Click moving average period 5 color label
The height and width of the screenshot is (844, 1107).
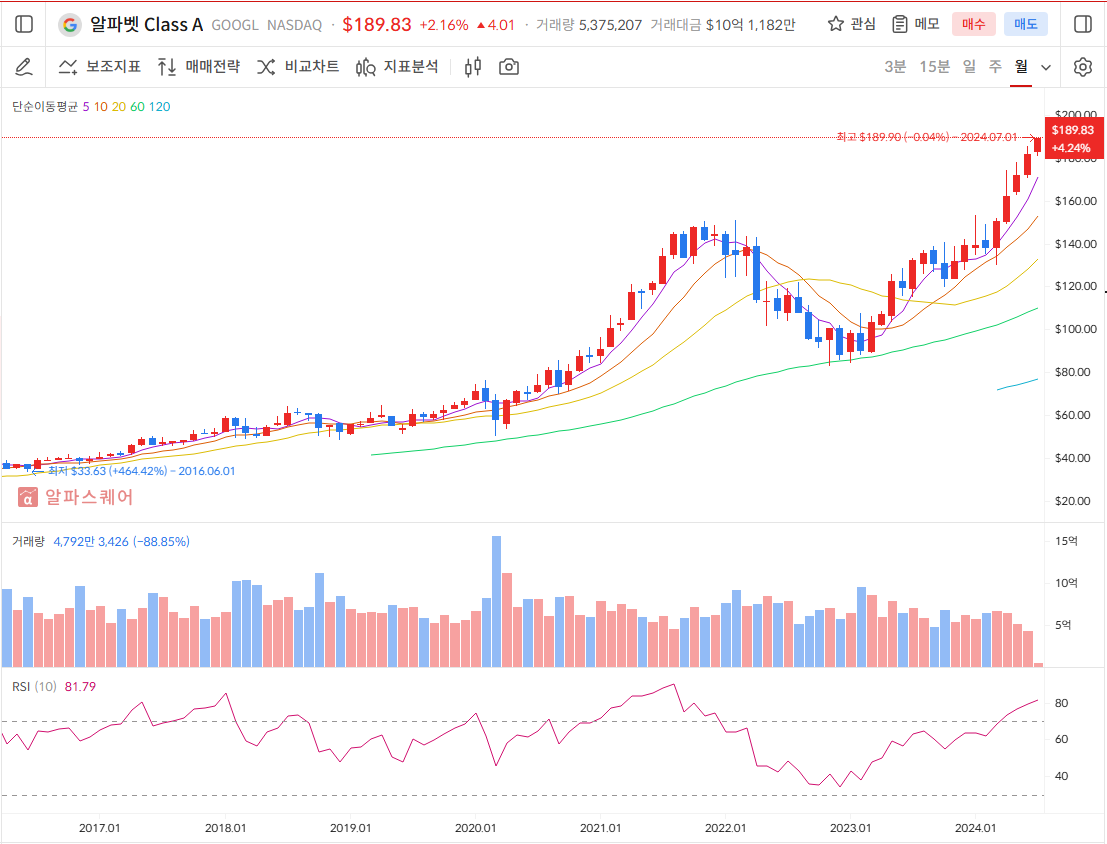[x=86, y=107]
